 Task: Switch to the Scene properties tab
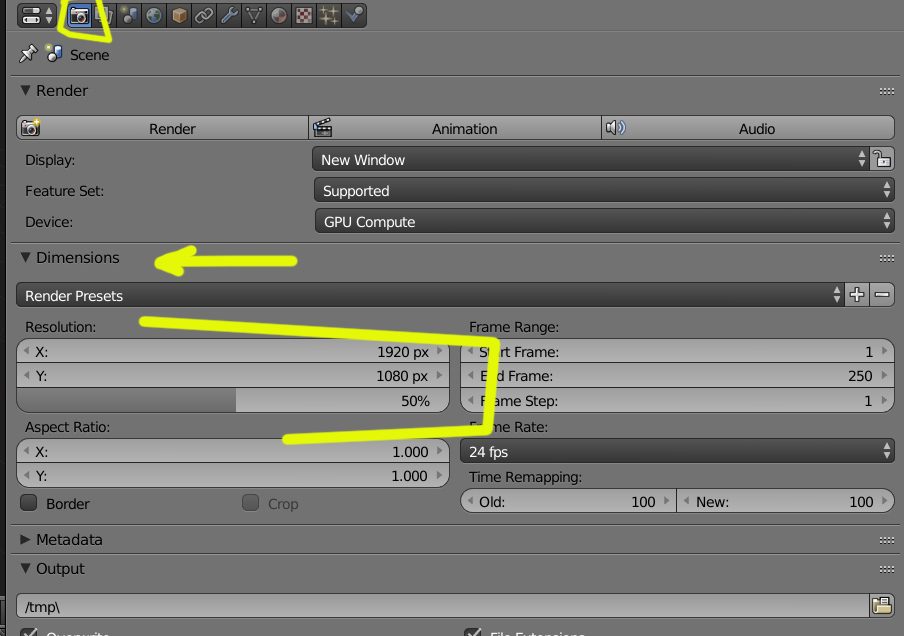point(129,16)
